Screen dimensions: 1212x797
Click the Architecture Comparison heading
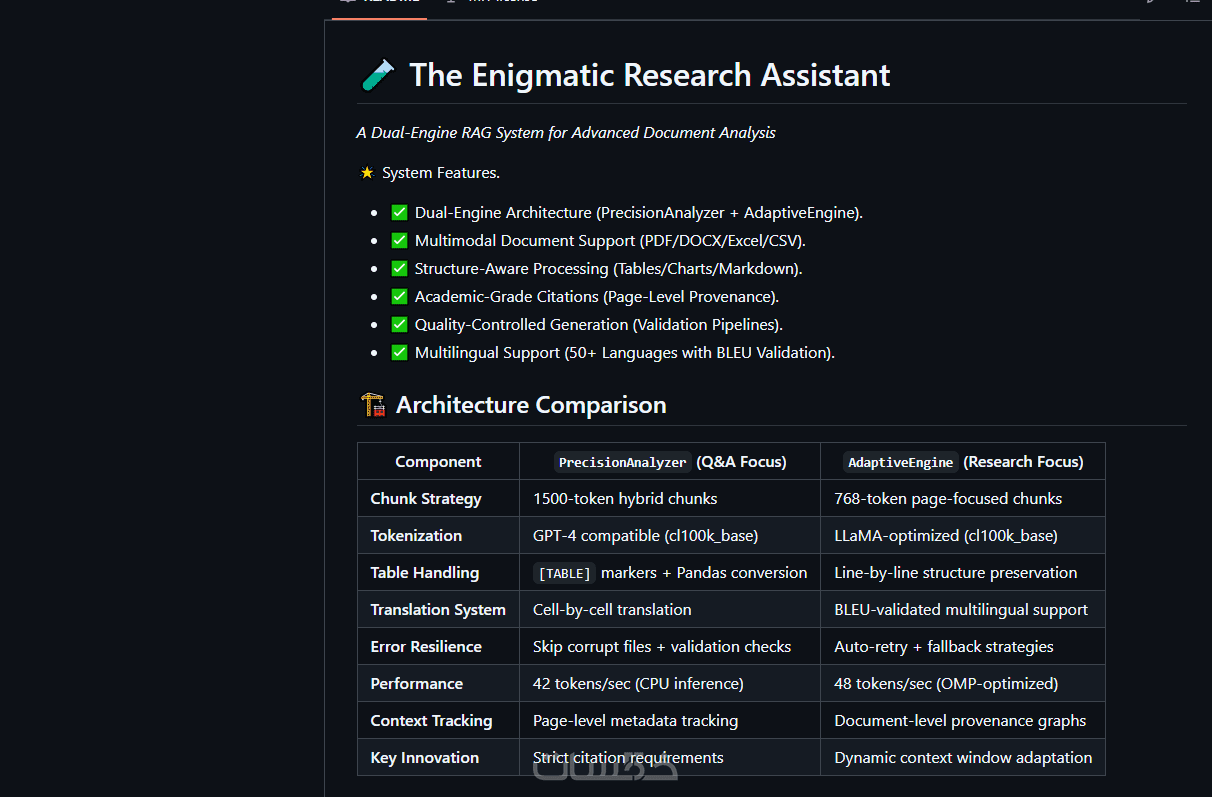click(x=531, y=405)
